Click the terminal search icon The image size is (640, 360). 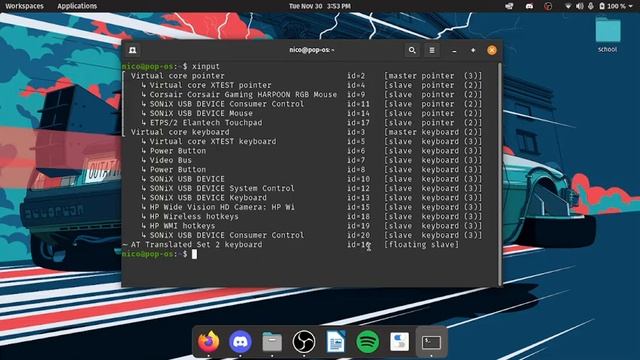click(x=412, y=50)
